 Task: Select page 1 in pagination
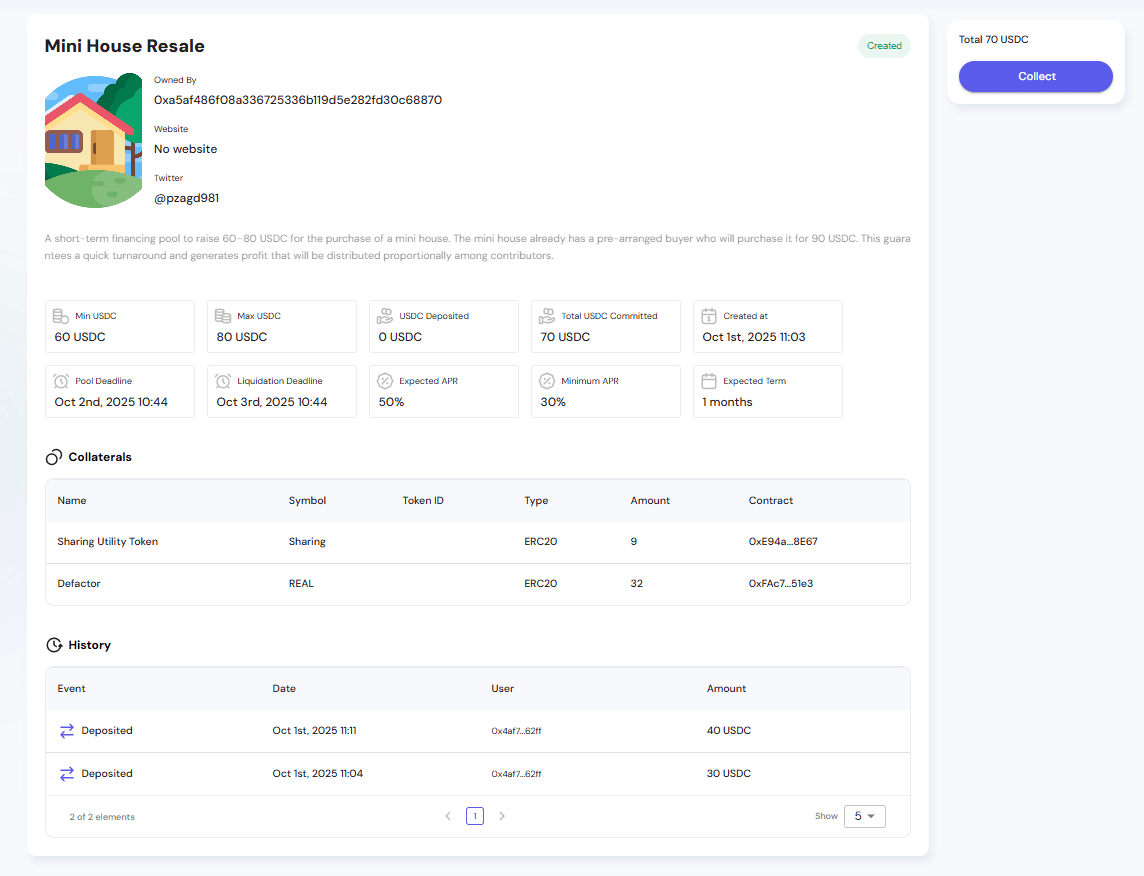475,816
